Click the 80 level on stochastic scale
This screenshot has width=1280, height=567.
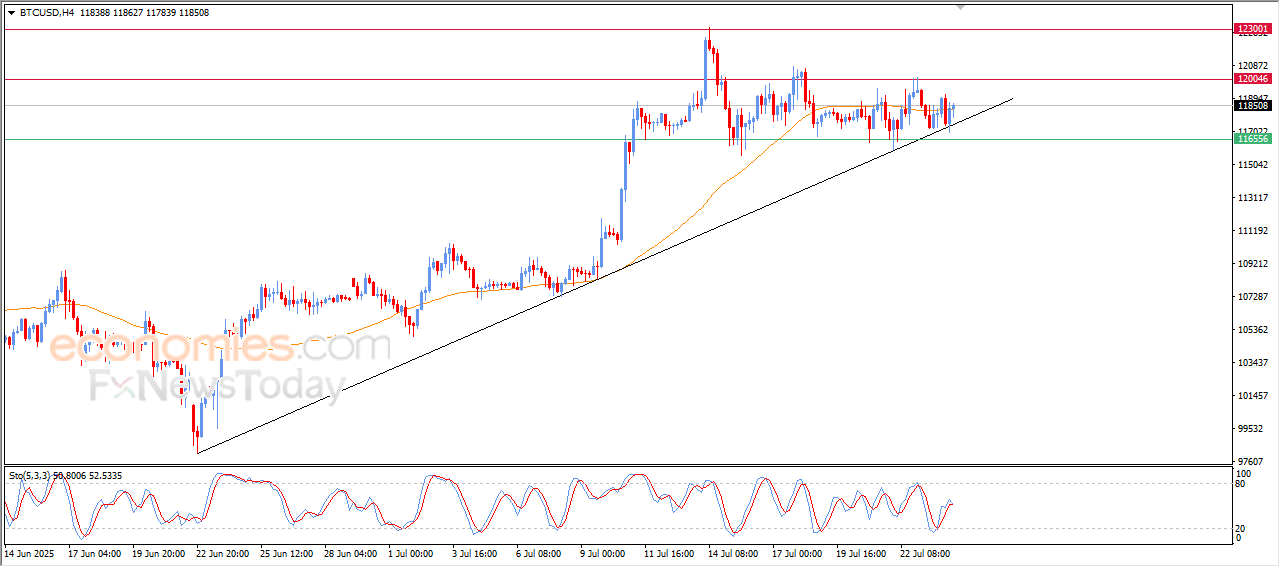point(1242,484)
